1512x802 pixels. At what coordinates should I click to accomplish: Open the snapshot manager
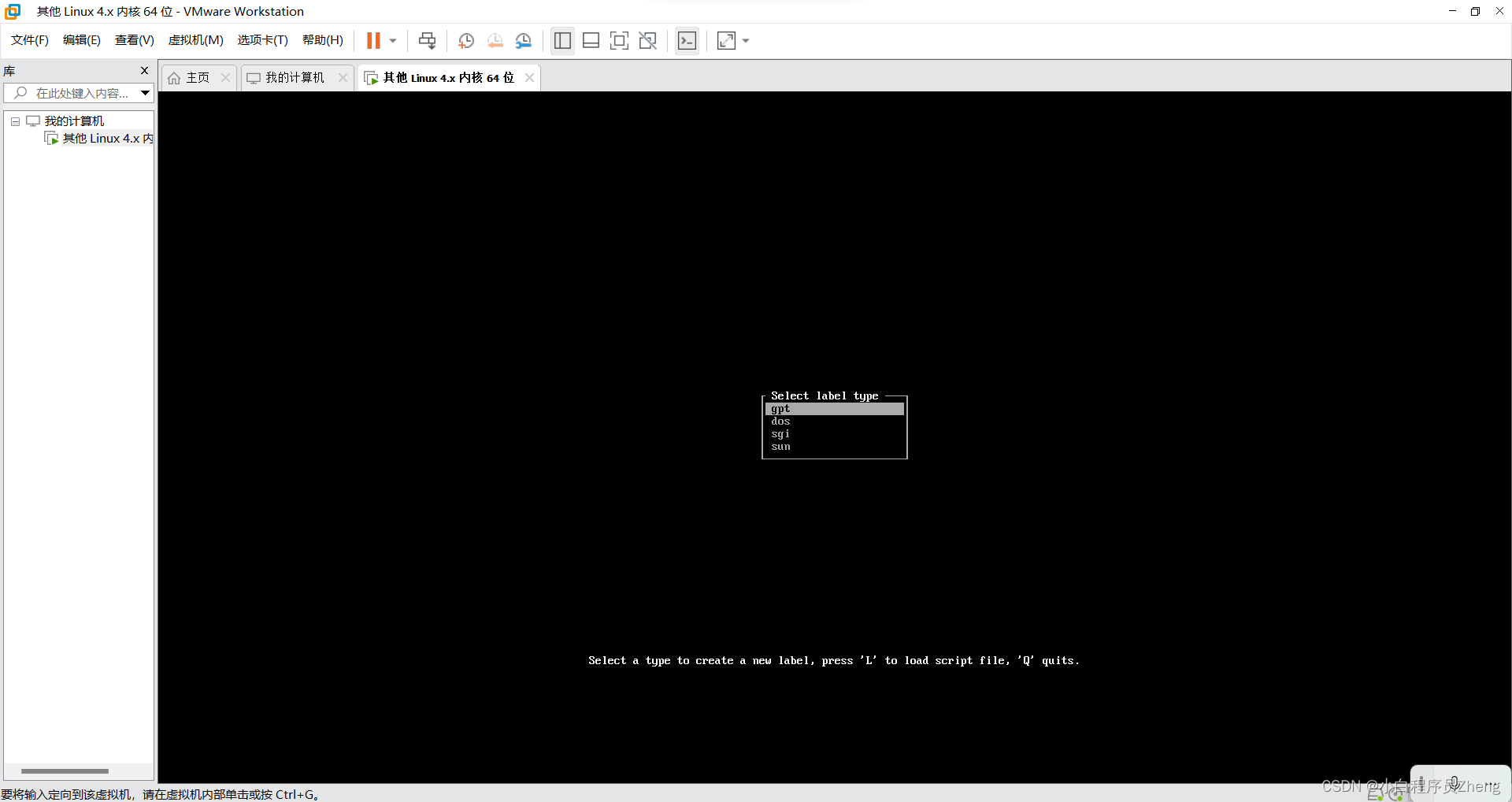pos(524,40)
